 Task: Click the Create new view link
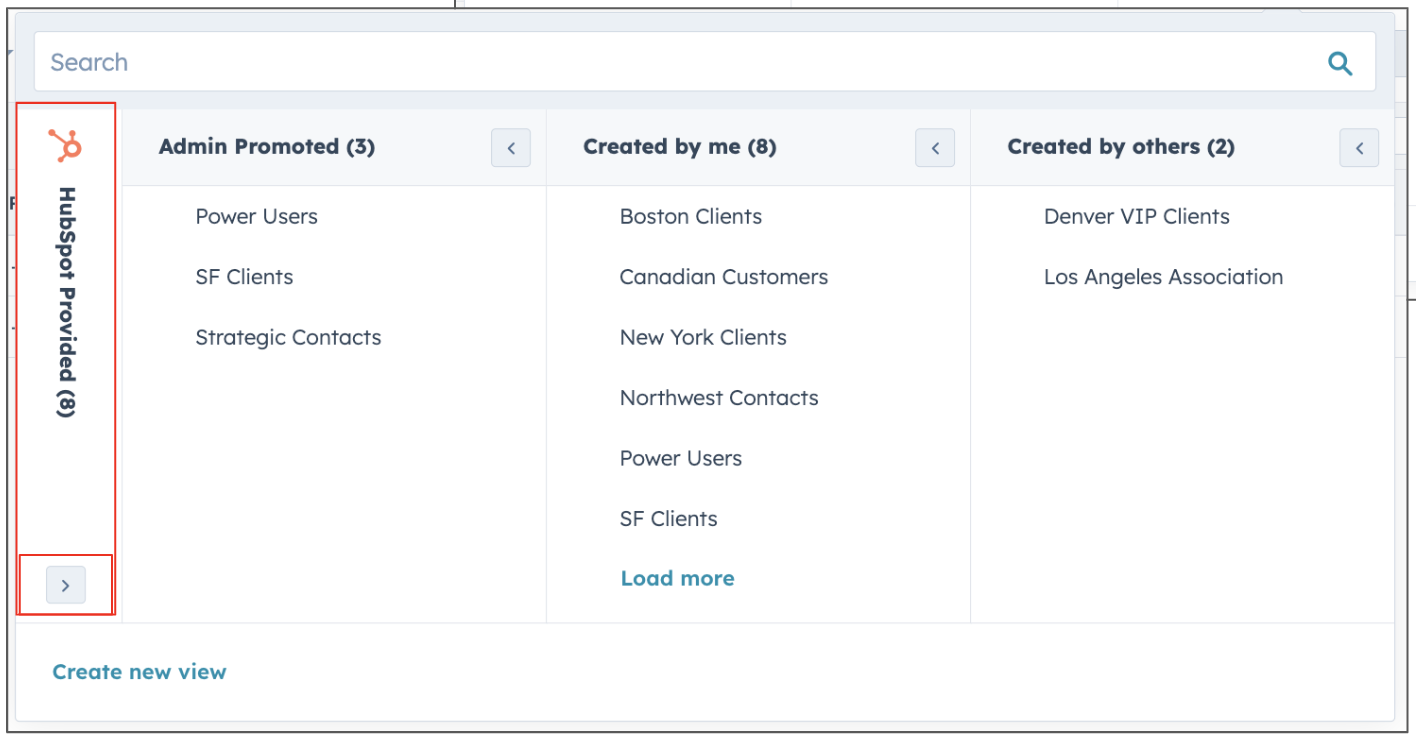click(140, 672)
